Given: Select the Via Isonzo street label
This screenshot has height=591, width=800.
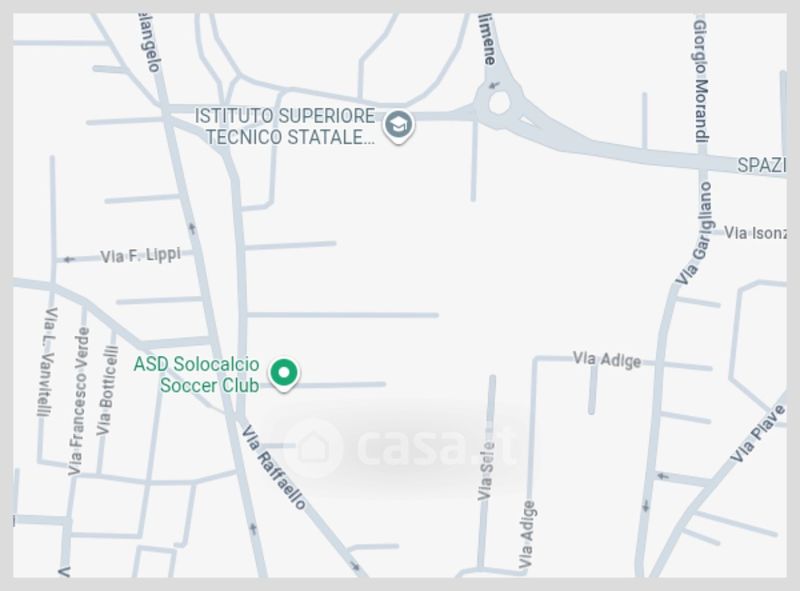Looking at the screenshot, I should (755, 233).
